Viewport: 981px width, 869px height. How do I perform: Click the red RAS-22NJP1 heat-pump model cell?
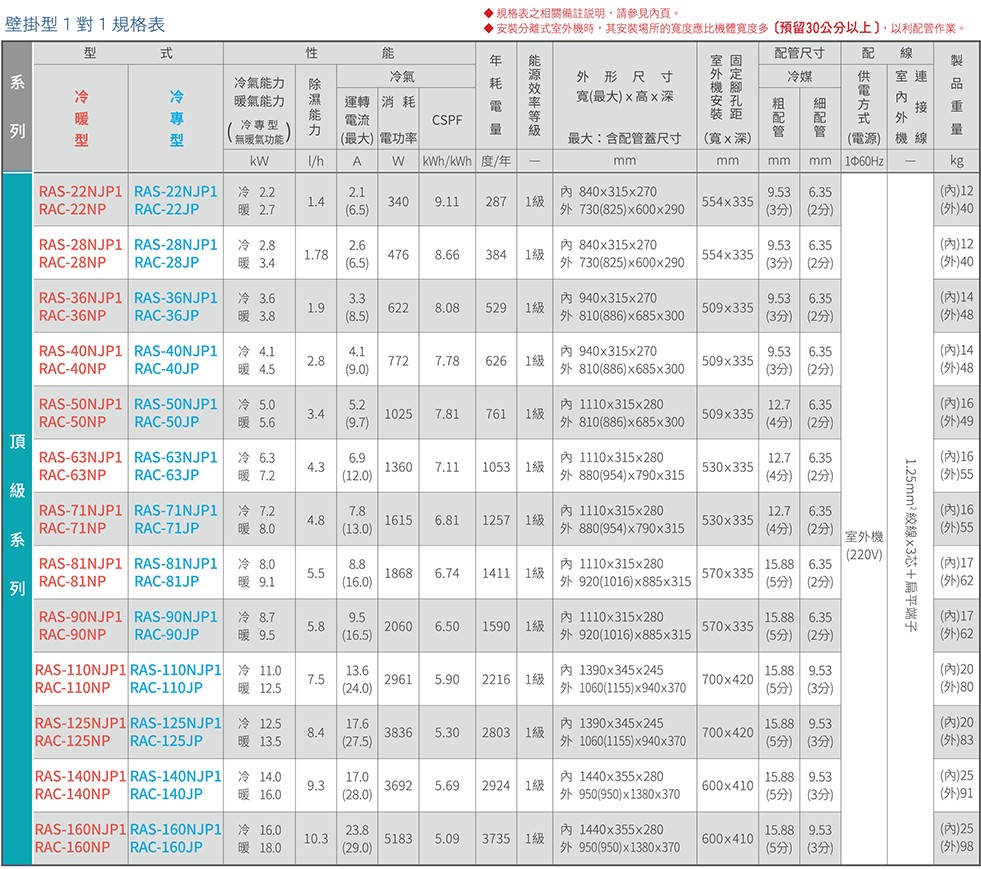[x=80, y=201]
